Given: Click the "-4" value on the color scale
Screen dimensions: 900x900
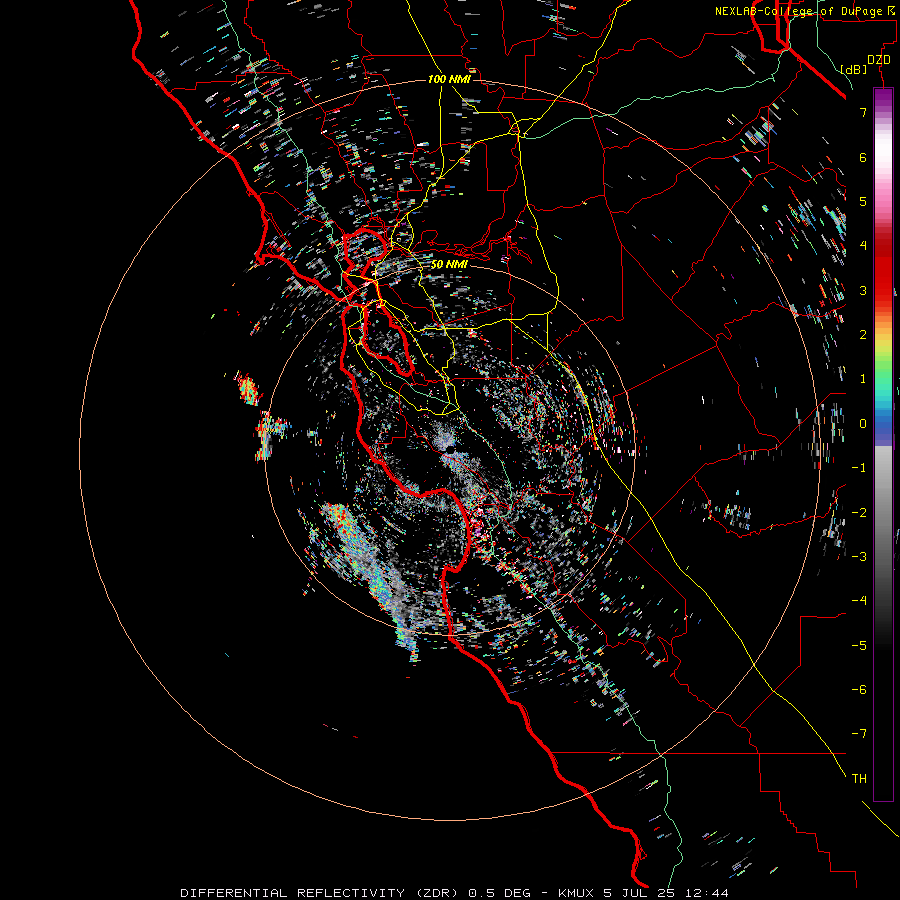Looking at the screenshot, I should (859, 600).
